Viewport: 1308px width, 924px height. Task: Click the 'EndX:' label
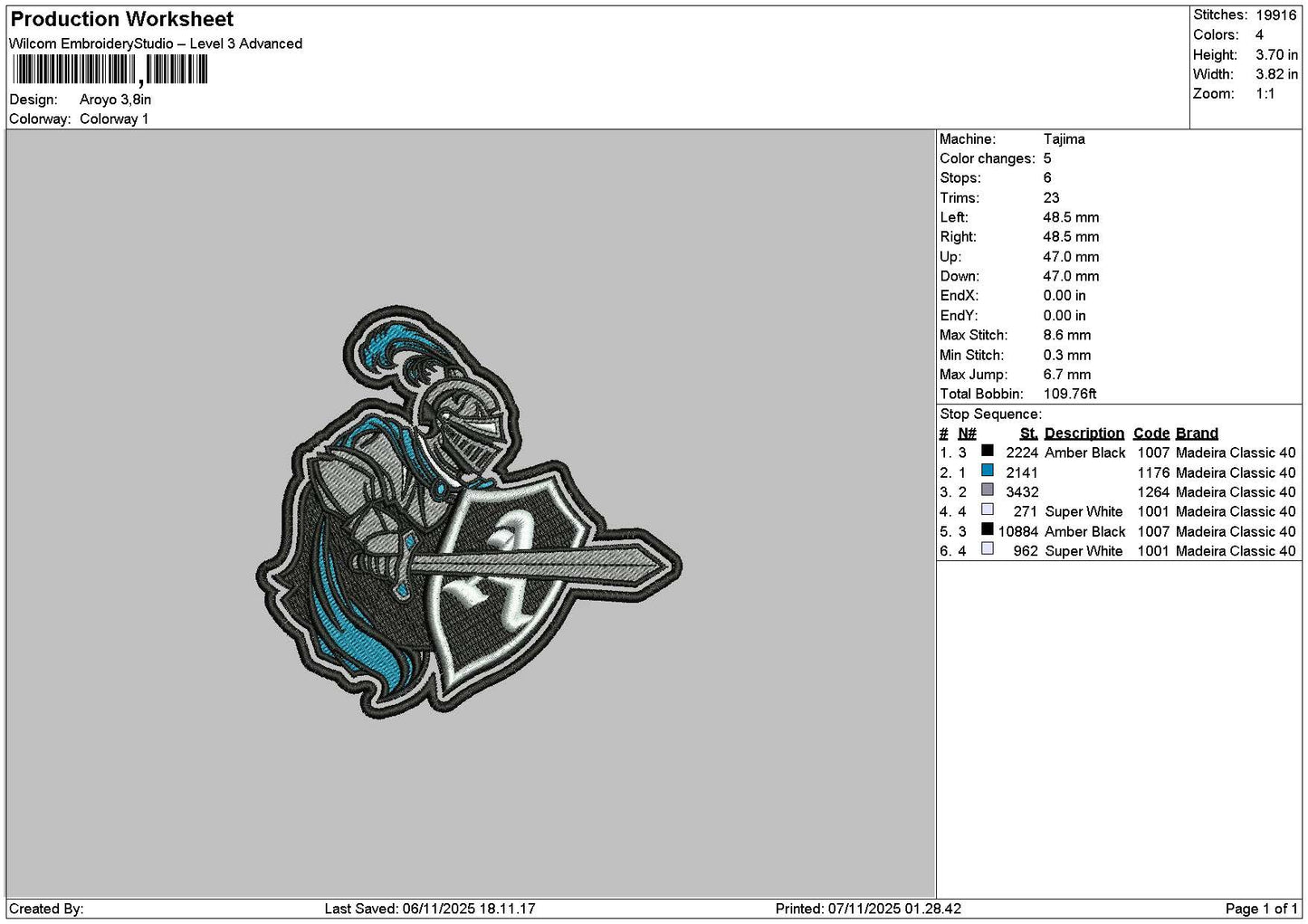tap(959, 296)
